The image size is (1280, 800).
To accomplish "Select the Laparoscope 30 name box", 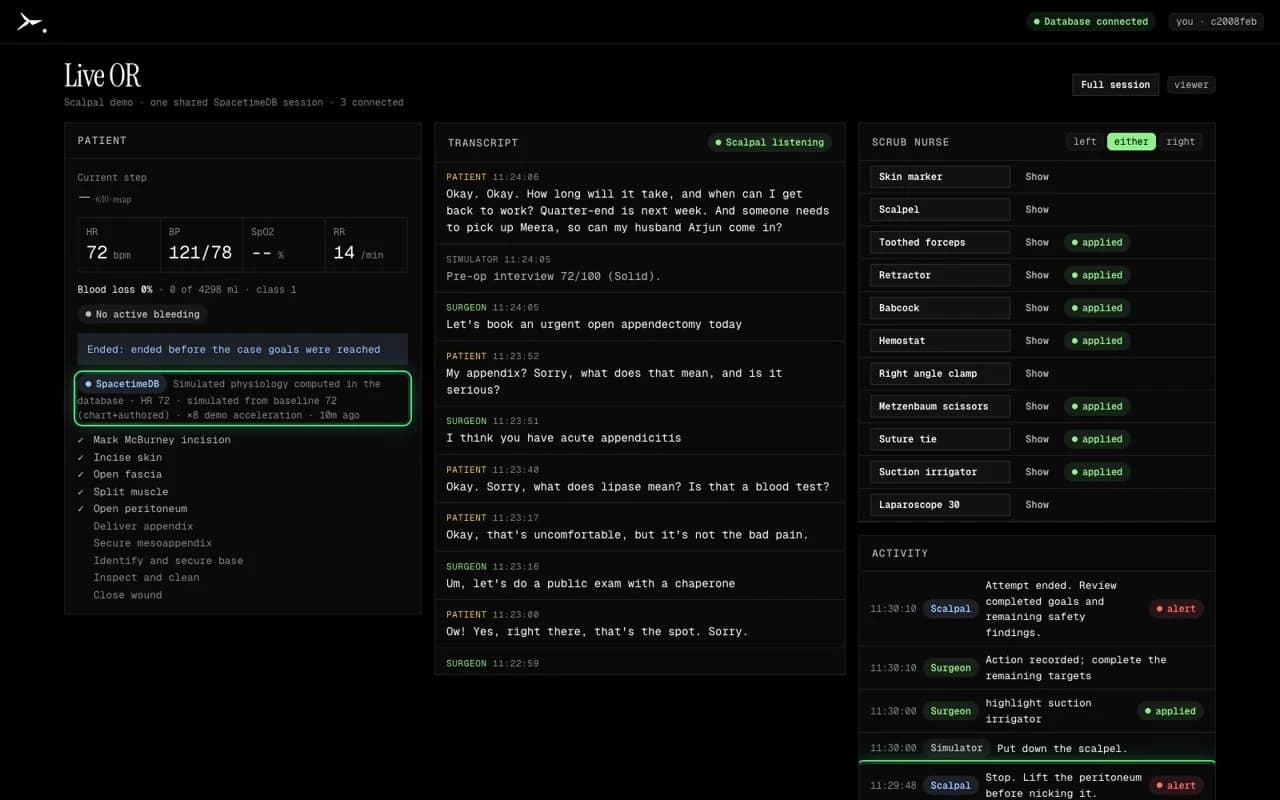I will pos(940,505).
